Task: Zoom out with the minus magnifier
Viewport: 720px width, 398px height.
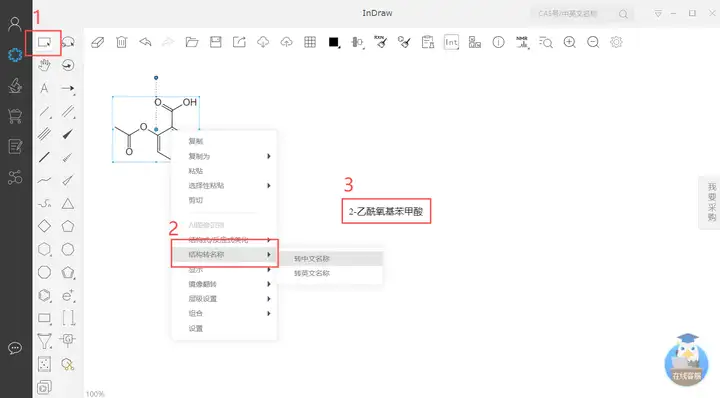Action: (593, 42)
